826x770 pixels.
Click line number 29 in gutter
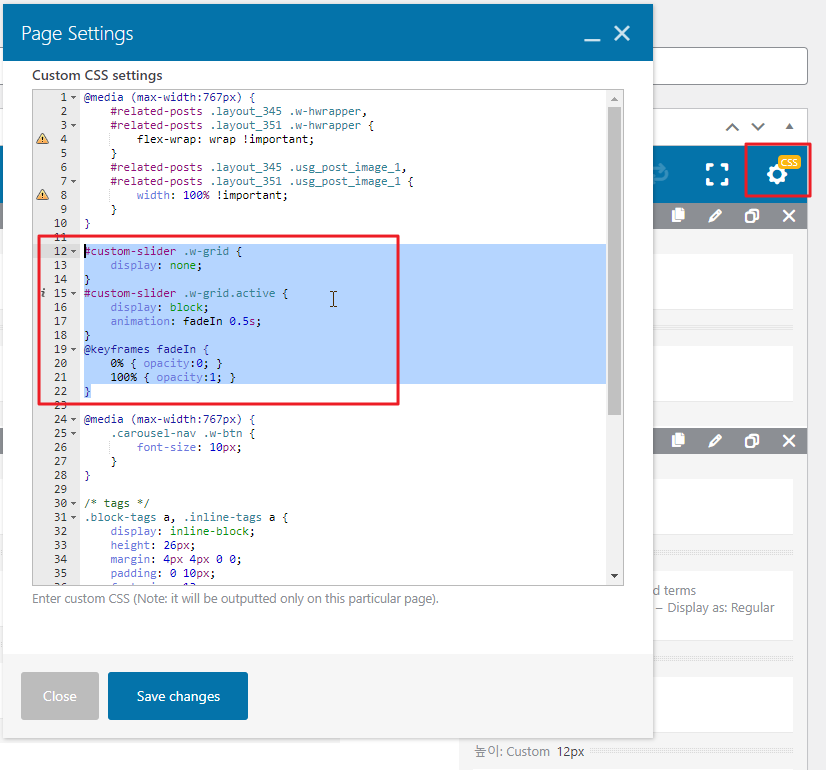click(61, 489)
